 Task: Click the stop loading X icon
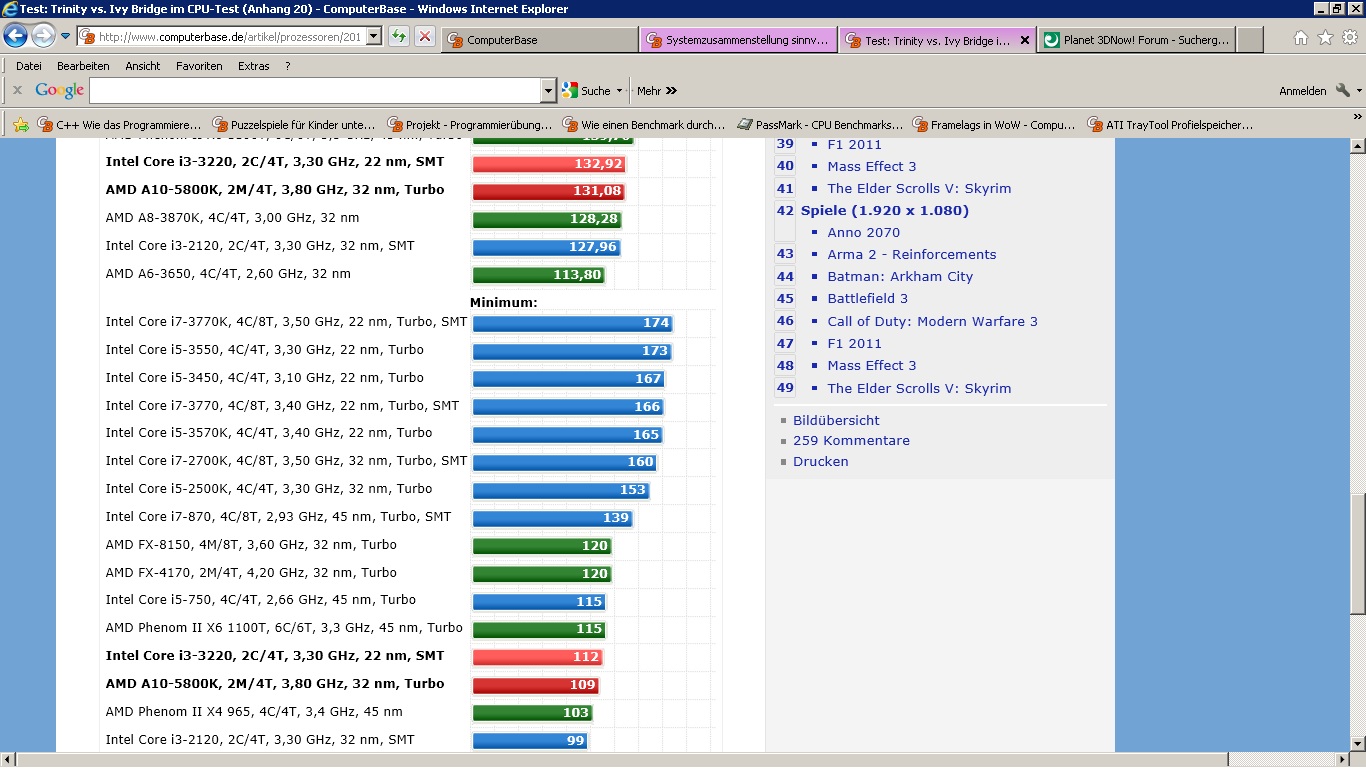[424, 37]
